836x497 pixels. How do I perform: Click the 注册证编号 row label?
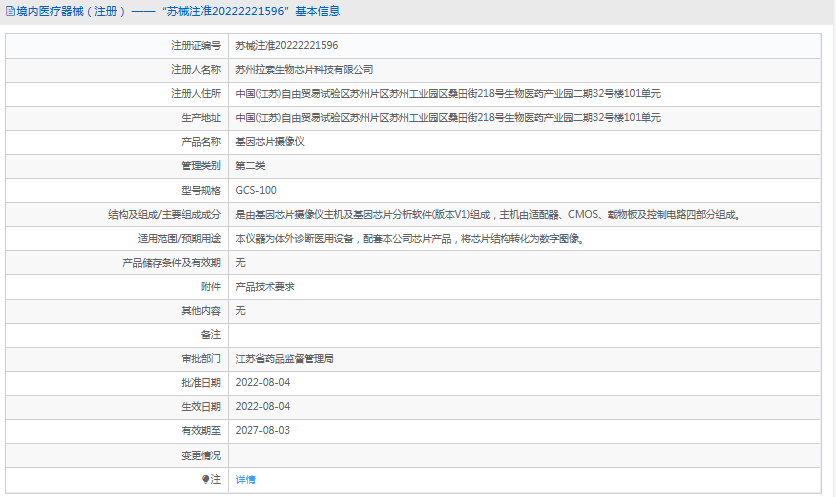[x=196, y=45]
